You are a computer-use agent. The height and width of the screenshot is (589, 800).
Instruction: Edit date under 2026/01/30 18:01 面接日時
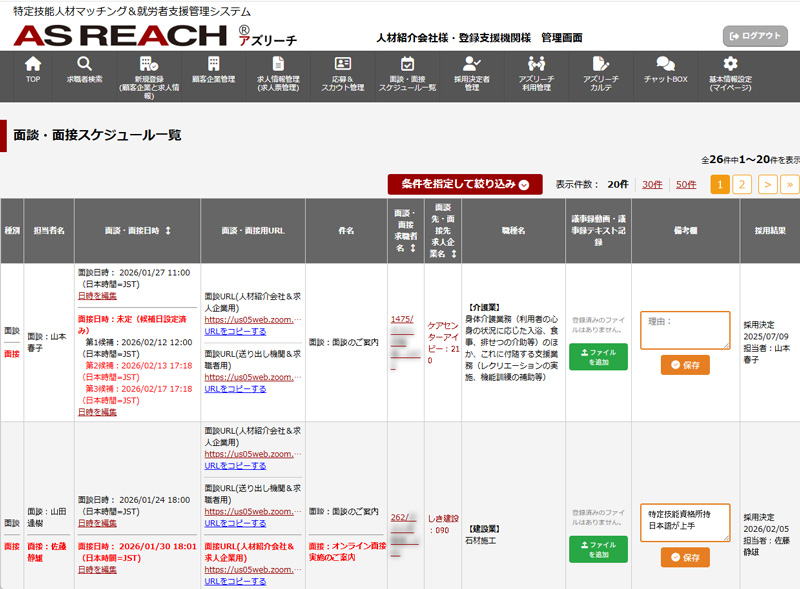pyautogui.click(x=97, y=570)
